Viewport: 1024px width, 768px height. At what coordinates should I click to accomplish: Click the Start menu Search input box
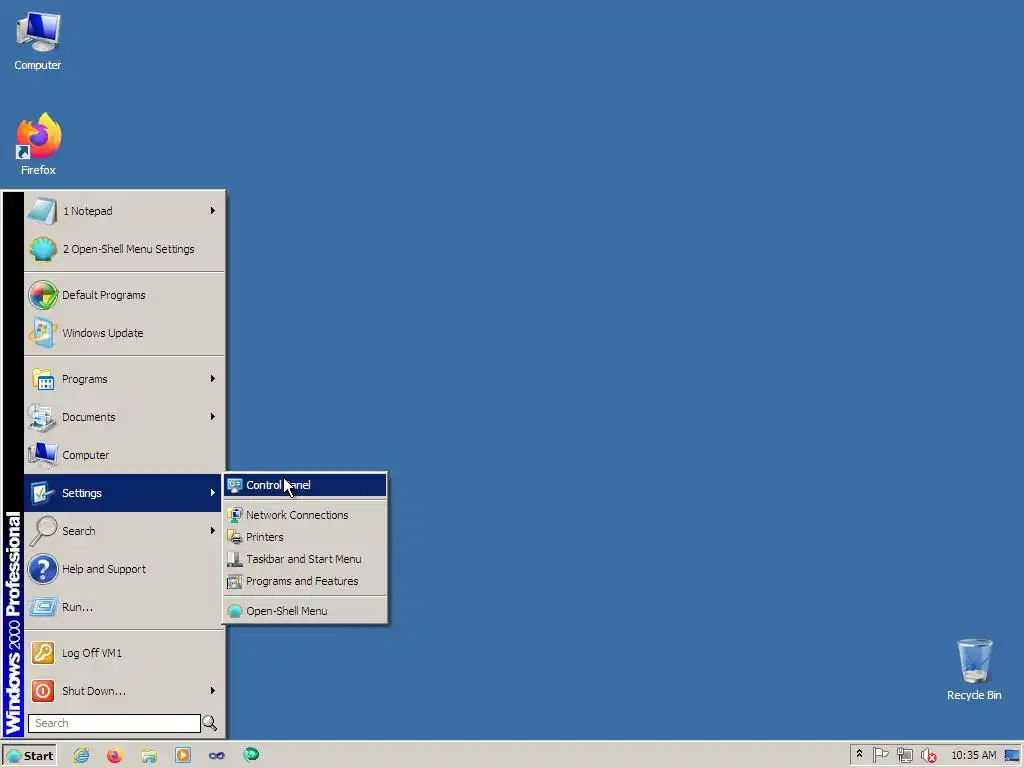[x=114, y=723]
